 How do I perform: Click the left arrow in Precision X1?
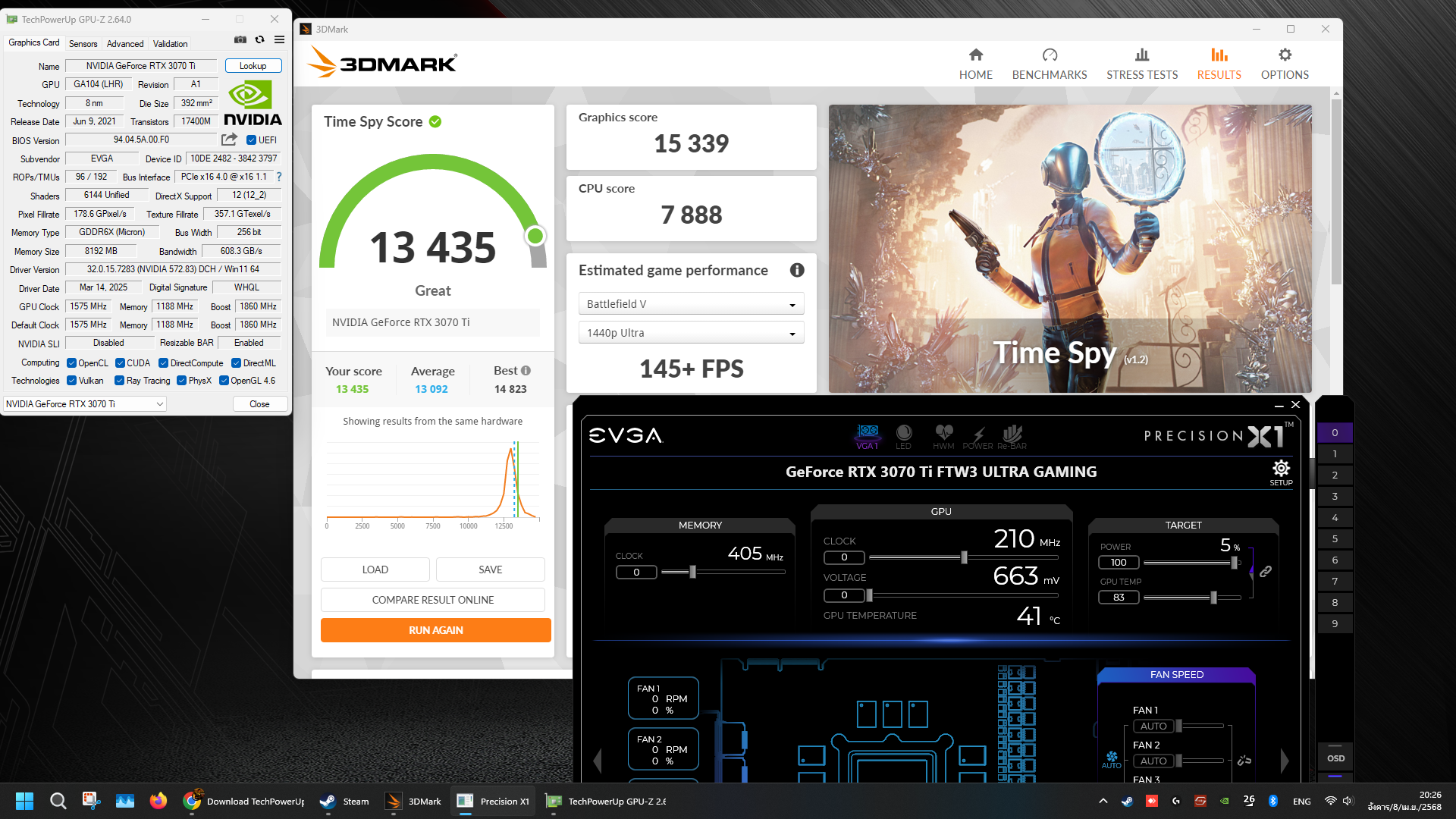point(598,761)
